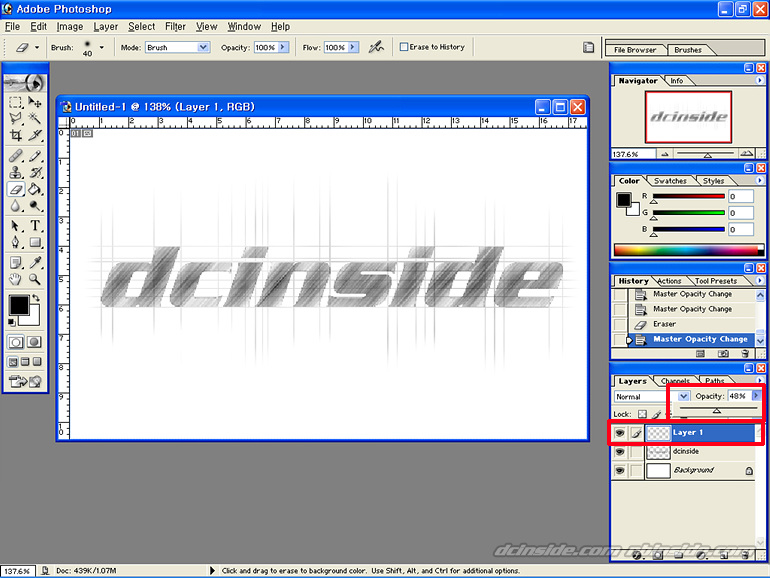Switch to the Channels tab
770x578 pixels.
pyautogui.click(x=675, y=381)
